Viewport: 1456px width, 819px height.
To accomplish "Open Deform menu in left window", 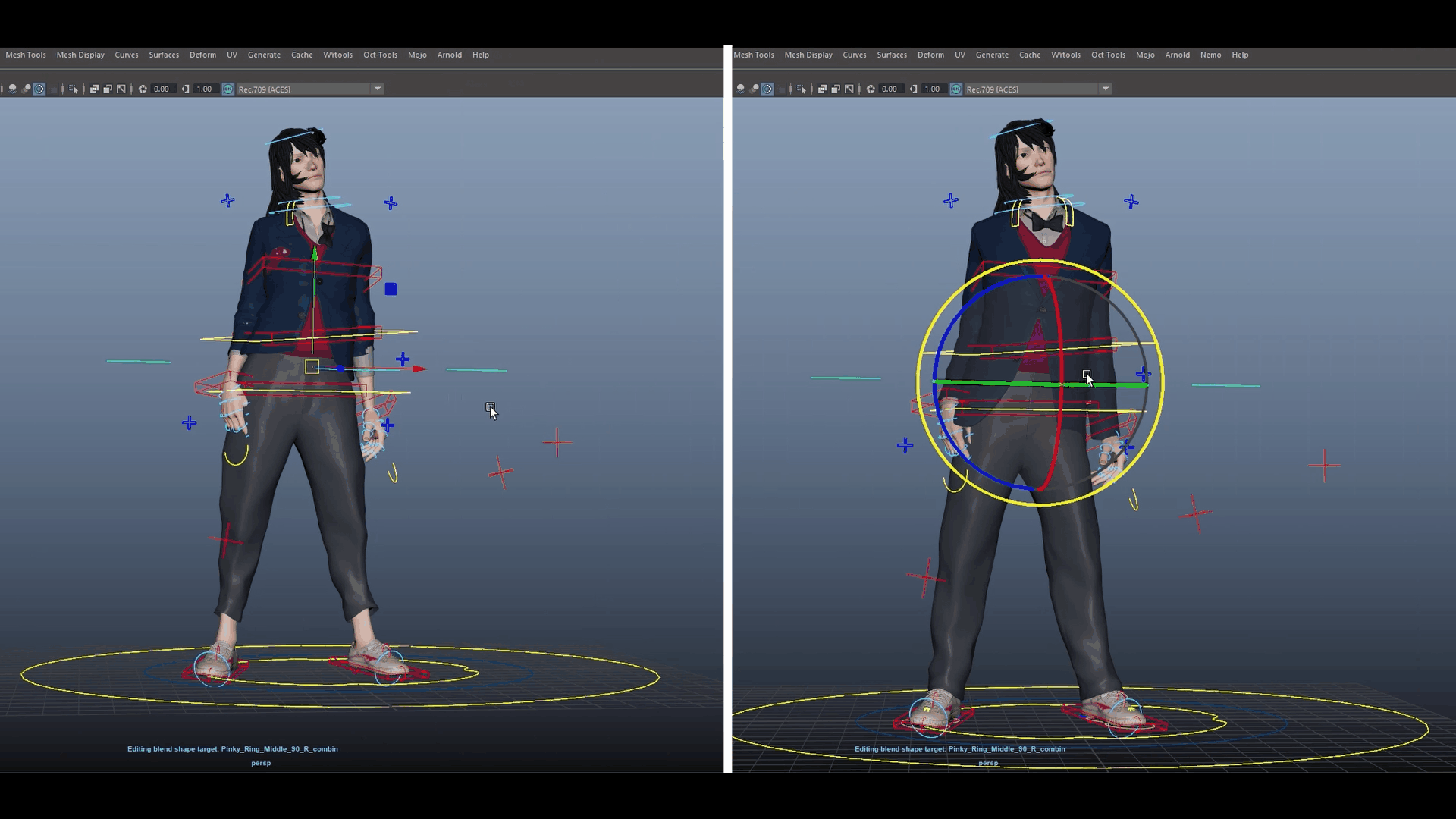I will 202,55.
